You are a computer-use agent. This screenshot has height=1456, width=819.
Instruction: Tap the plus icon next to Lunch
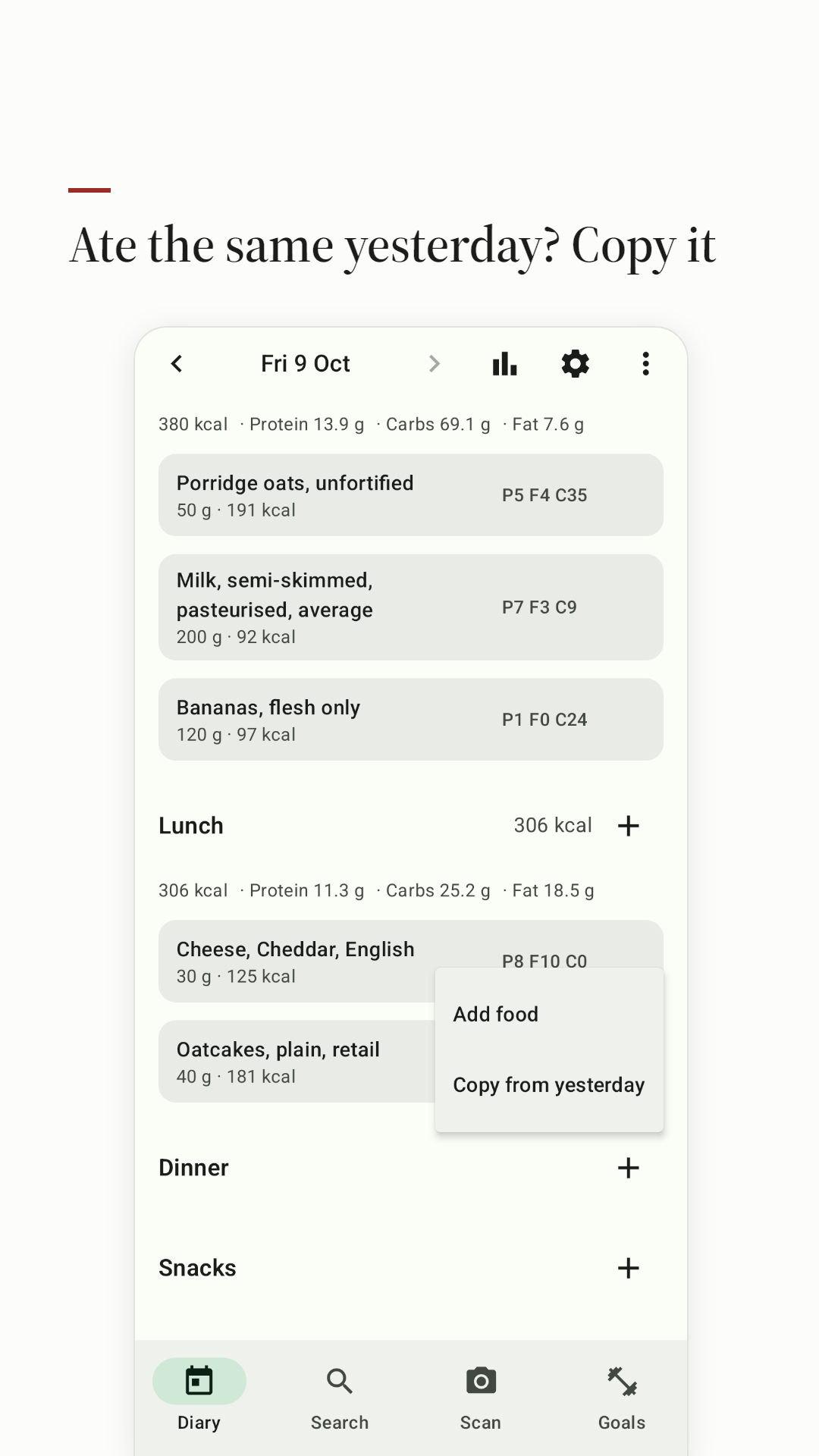coord(629,826)
